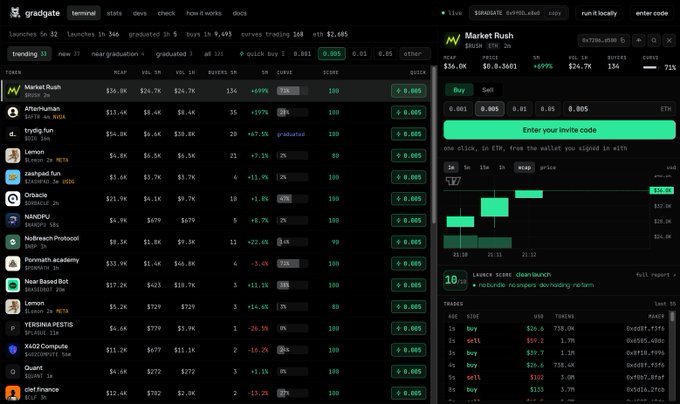
Task: Filter the list by graduated
Action: coord(174,54)
